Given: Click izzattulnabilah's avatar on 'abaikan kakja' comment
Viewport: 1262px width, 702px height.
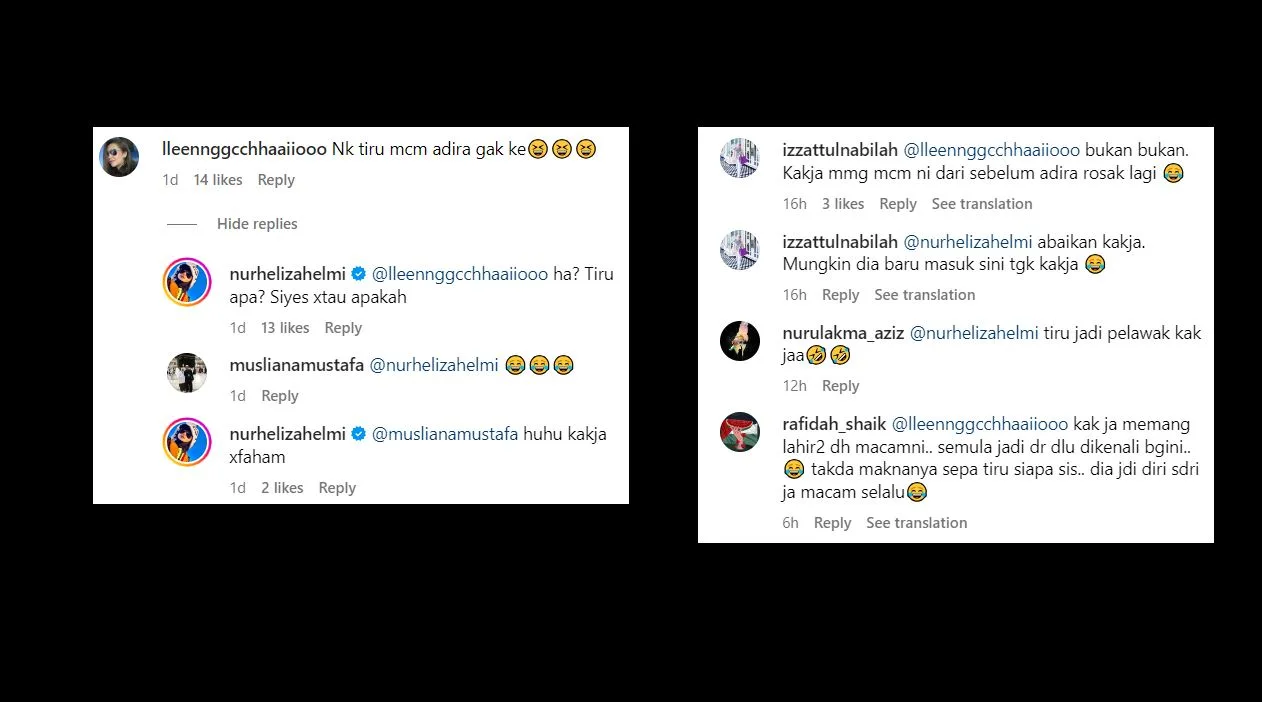Looking at the screenshot, I should [740, 250].
